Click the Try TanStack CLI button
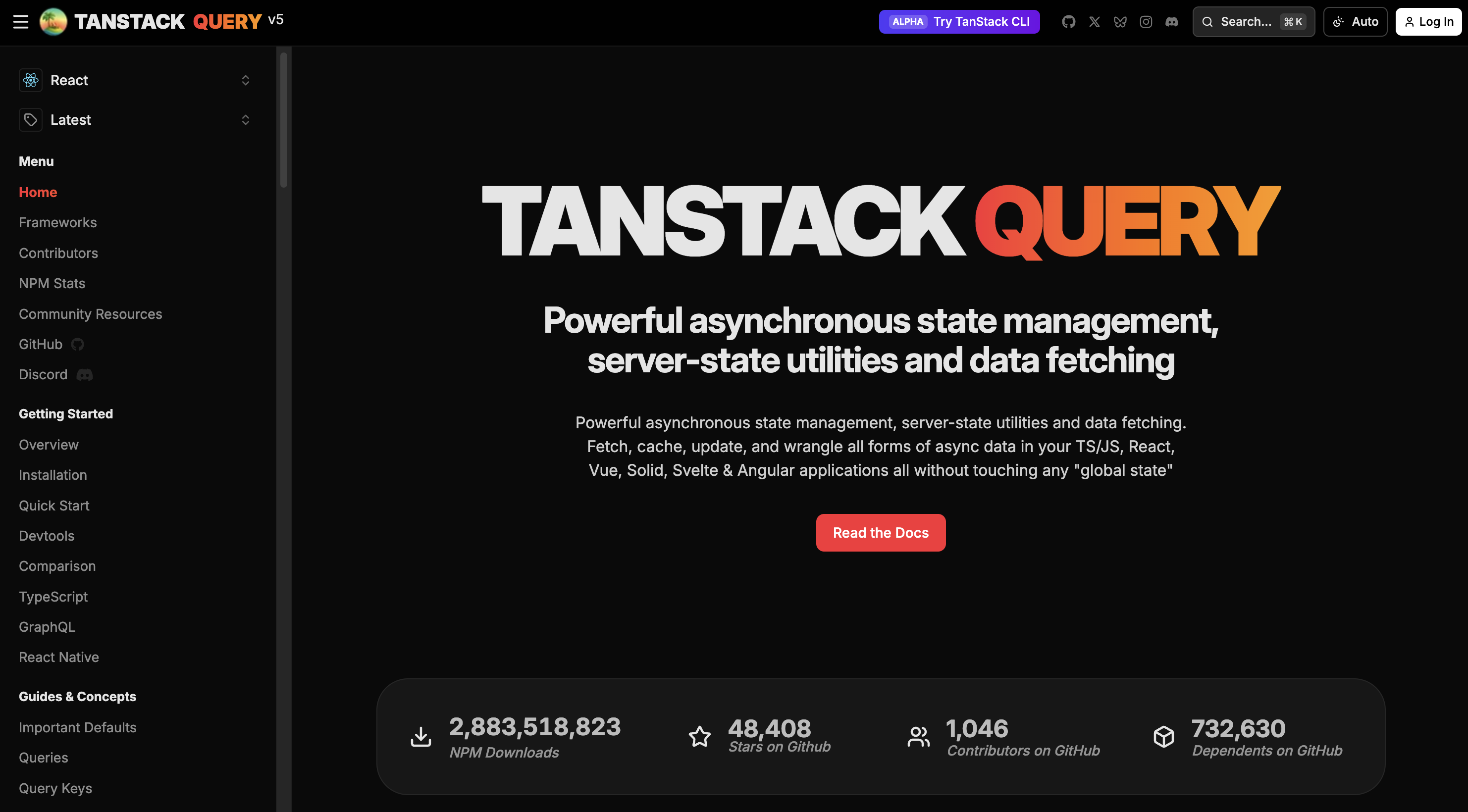Viewport: 1468px width, 812px height. tap(959, 21)
